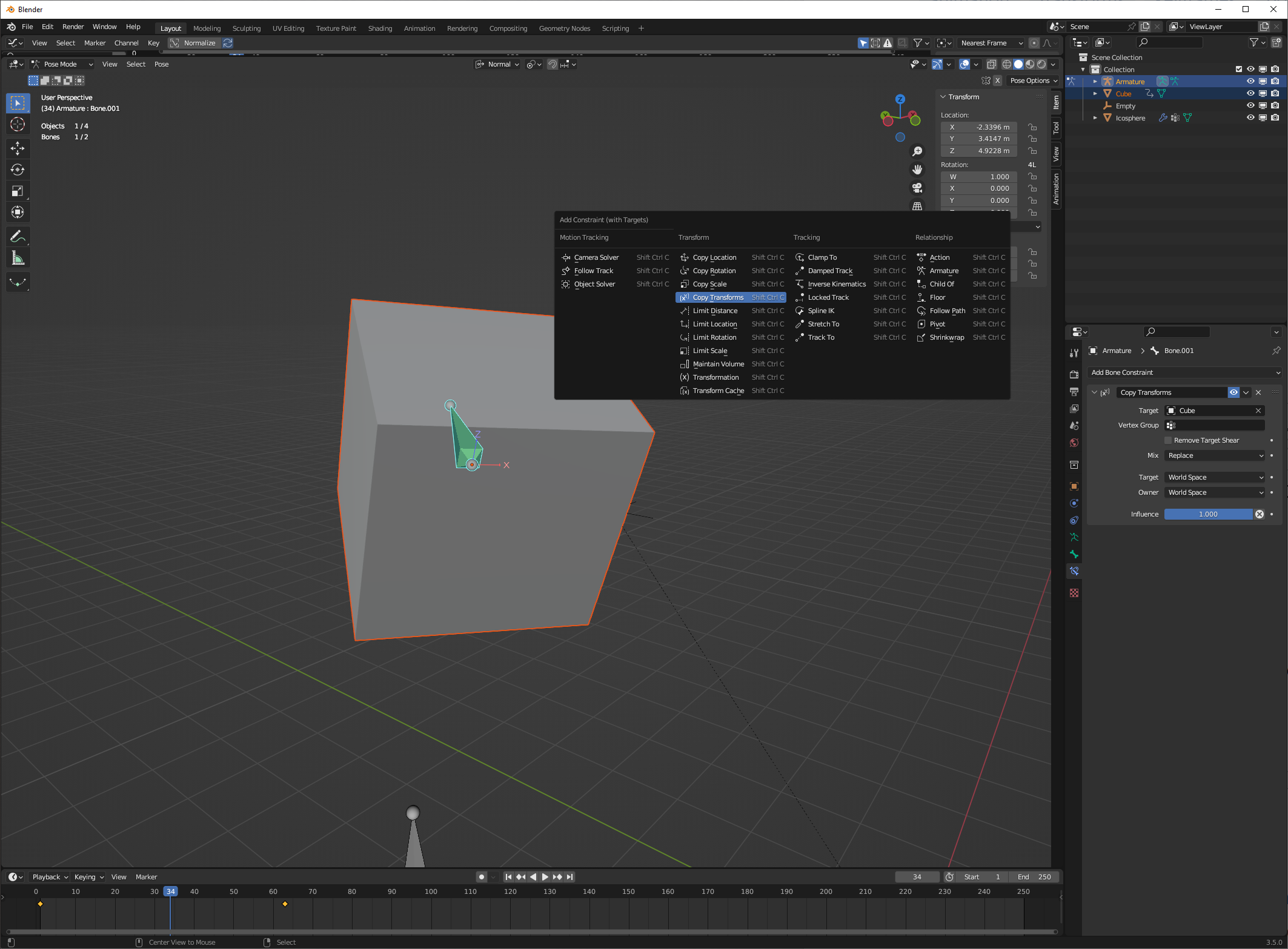Expand the Armature tree item
Viewport: 1288px width, 949px height.
coord(1095,81)
